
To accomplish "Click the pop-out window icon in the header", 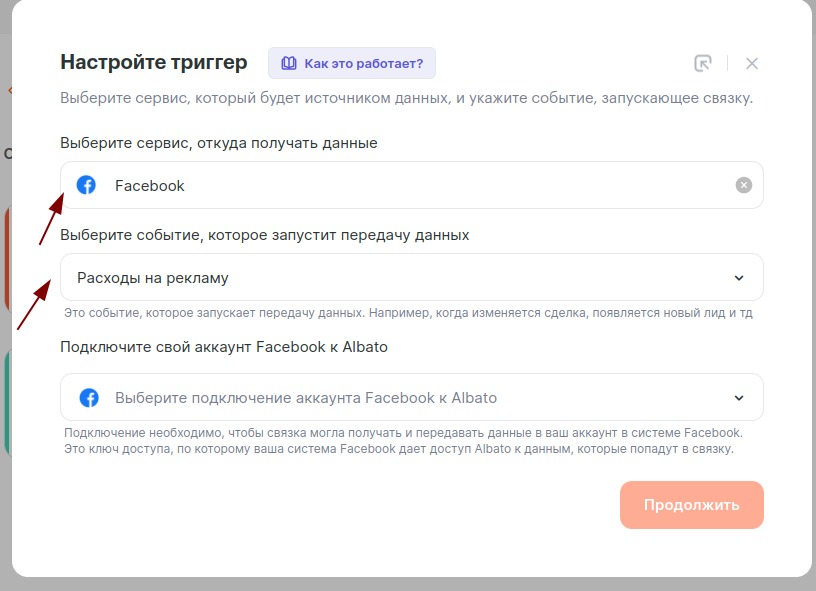I will pos(703,63).
